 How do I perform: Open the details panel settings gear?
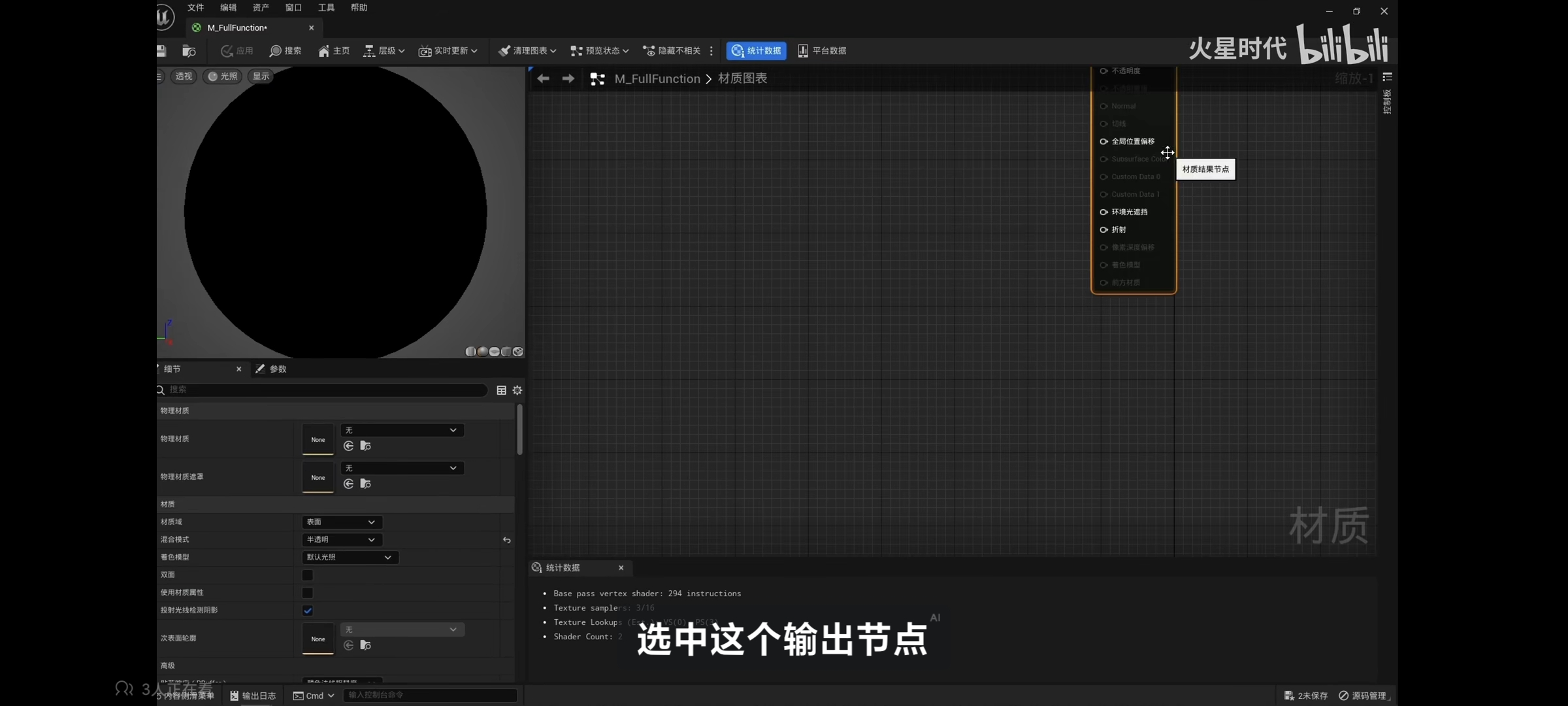click(x=517, y=390)
